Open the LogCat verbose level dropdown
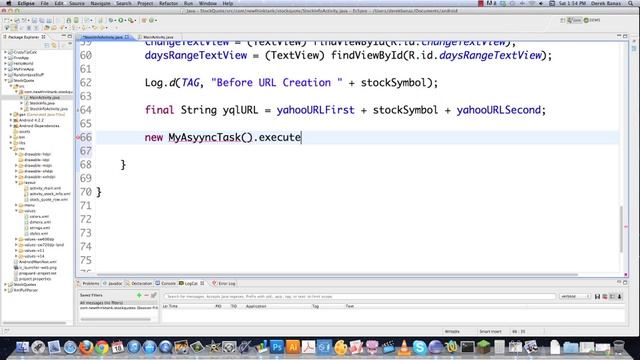 (575, 296)
